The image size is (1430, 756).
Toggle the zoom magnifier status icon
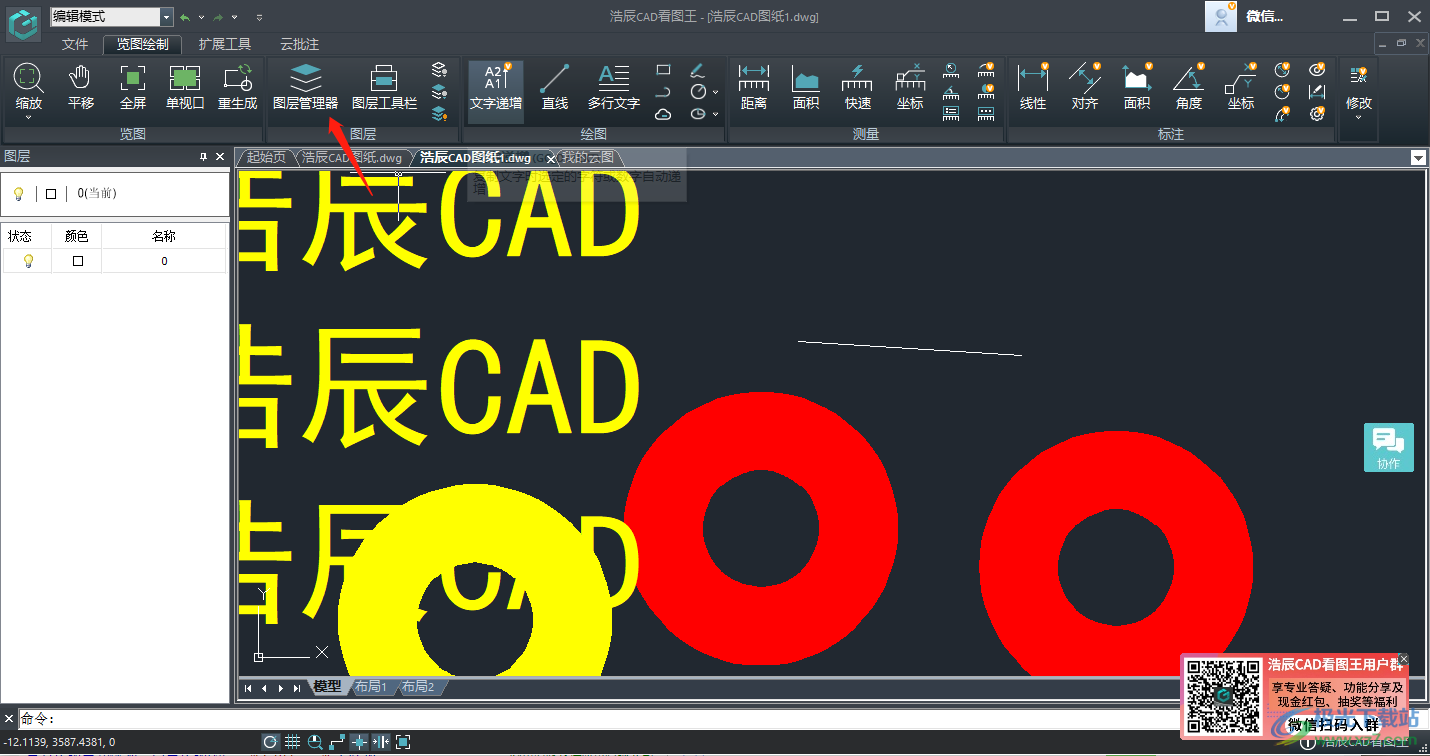point(315,742)
